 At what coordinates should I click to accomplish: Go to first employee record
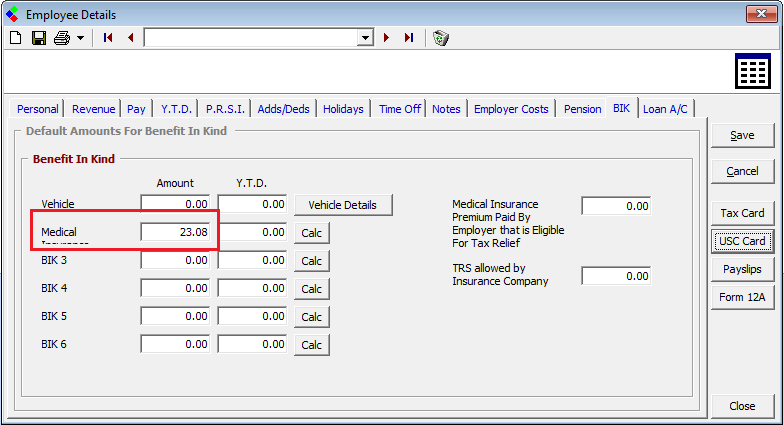(x=108, y=38)
